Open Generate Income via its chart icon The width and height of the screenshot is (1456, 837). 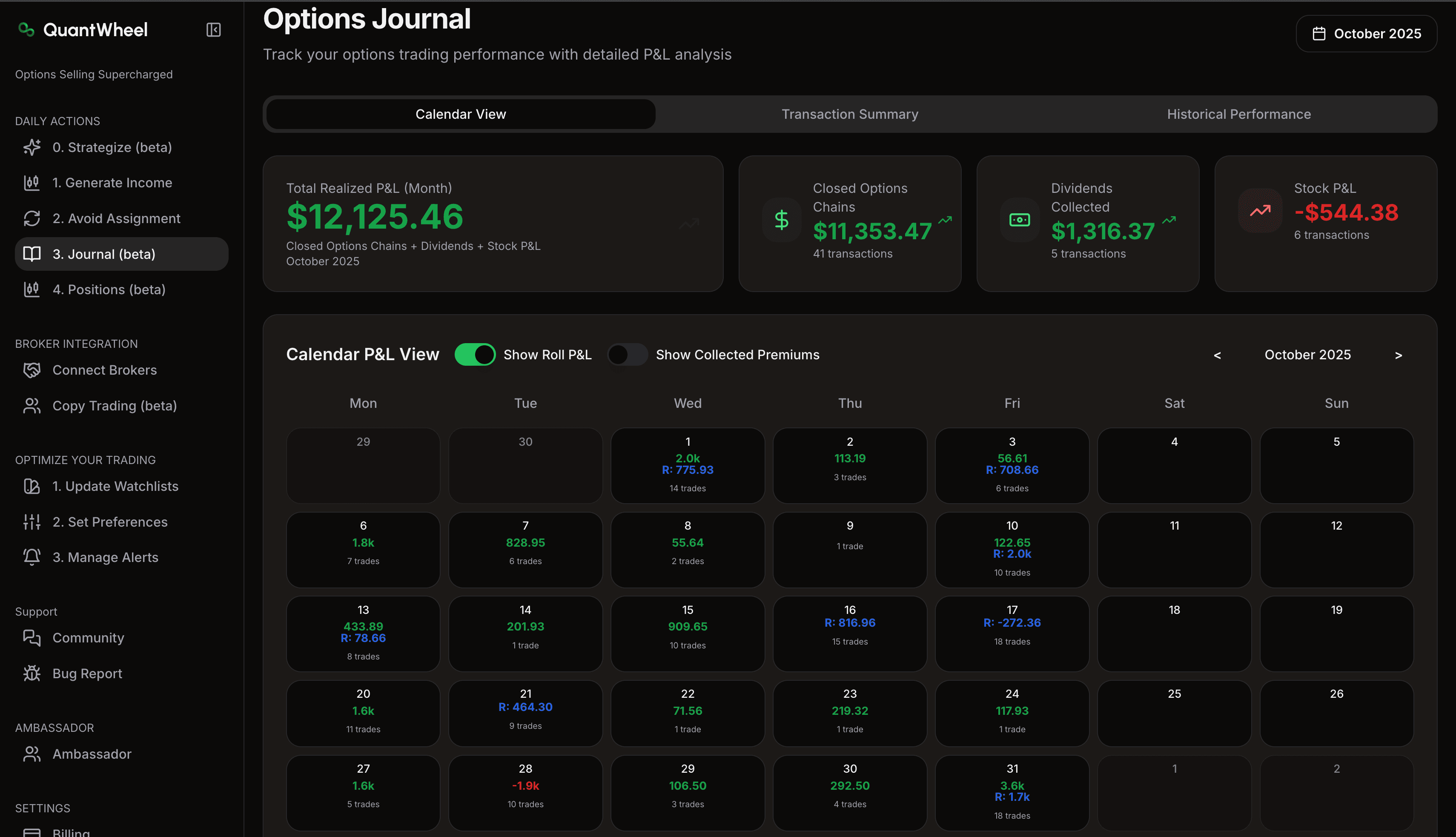click(32, 182)
